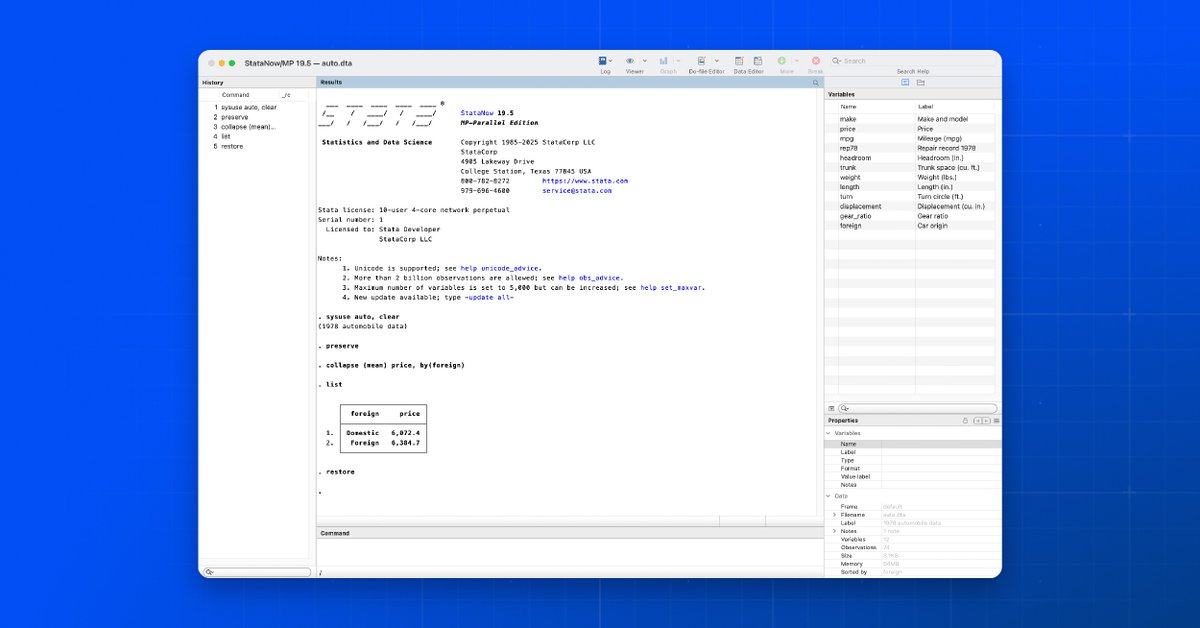Open the Graph dropdown arrow
This screenshot has height=628, width=1200.
[677, 61]
